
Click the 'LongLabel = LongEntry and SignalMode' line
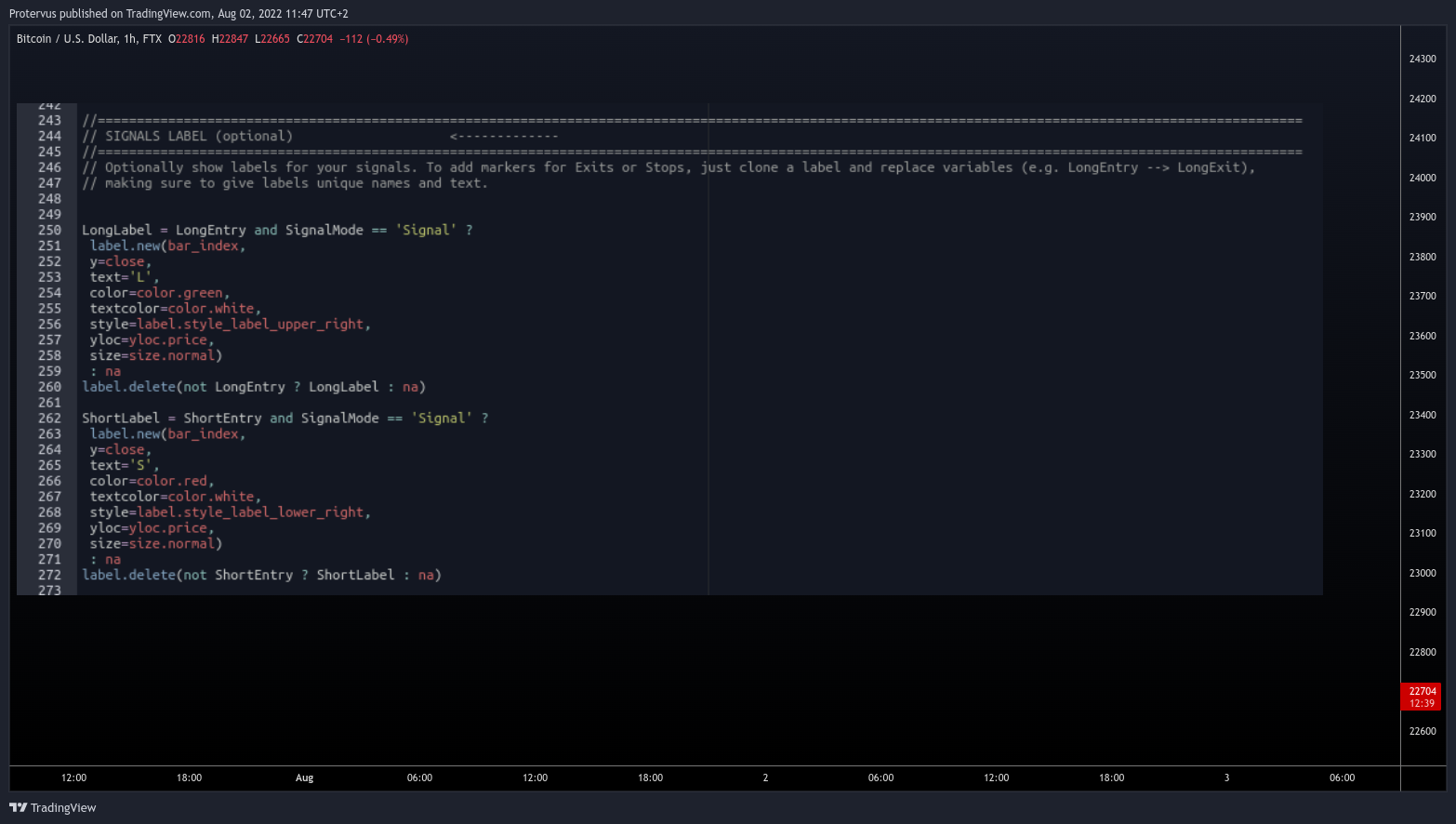tap(277, 230)
